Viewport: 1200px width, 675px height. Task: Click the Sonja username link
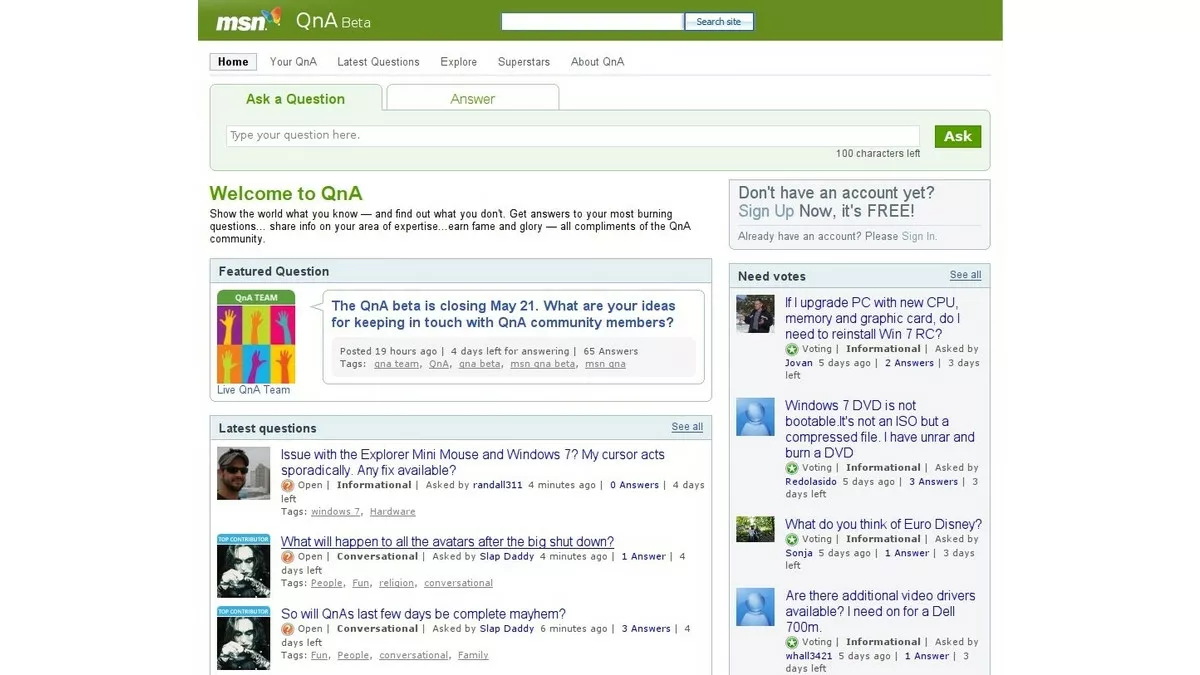799,553
